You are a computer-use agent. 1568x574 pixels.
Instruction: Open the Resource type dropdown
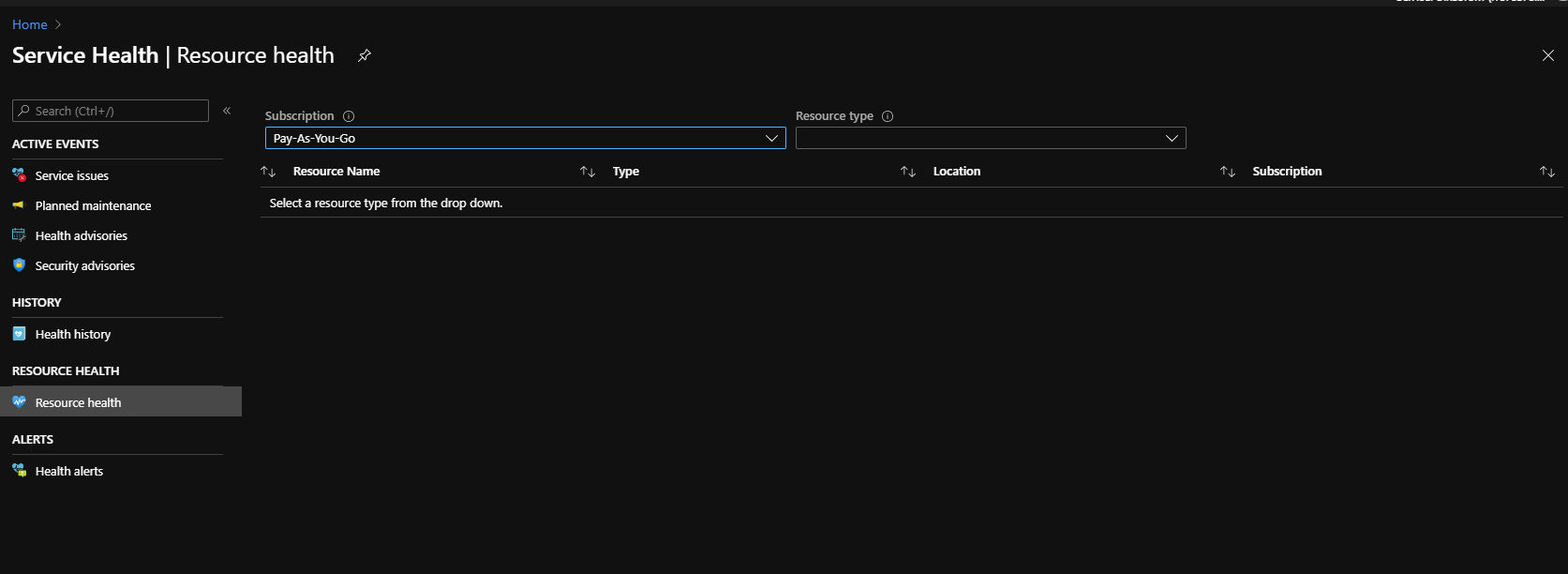991,138
